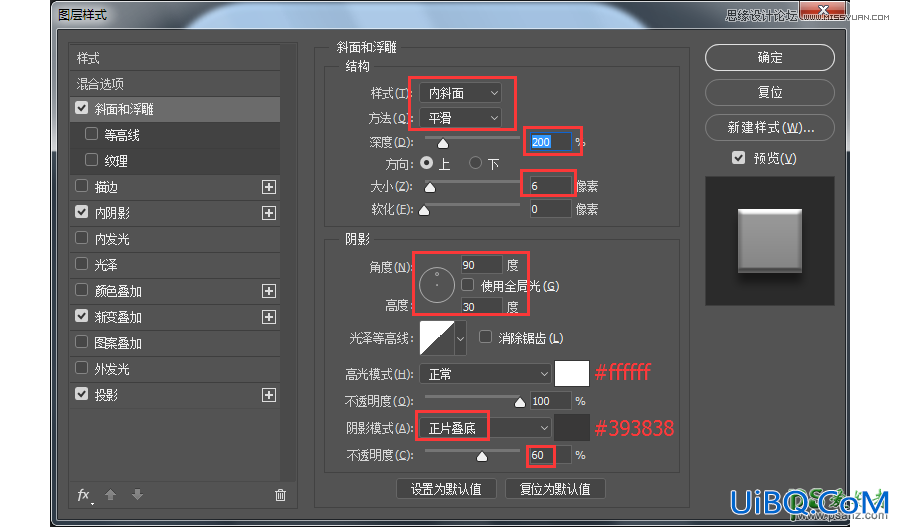Click the highlight 不透明度 100 input field
The image size is (900, 527).
pos(550,401)
